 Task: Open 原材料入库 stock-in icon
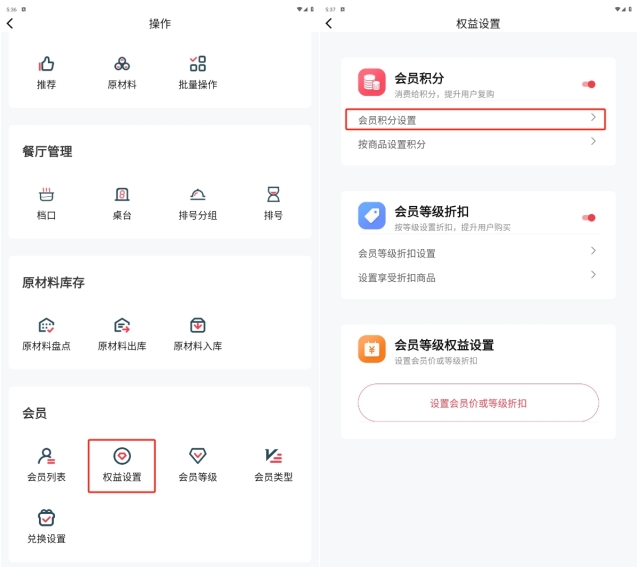(197, 325)
